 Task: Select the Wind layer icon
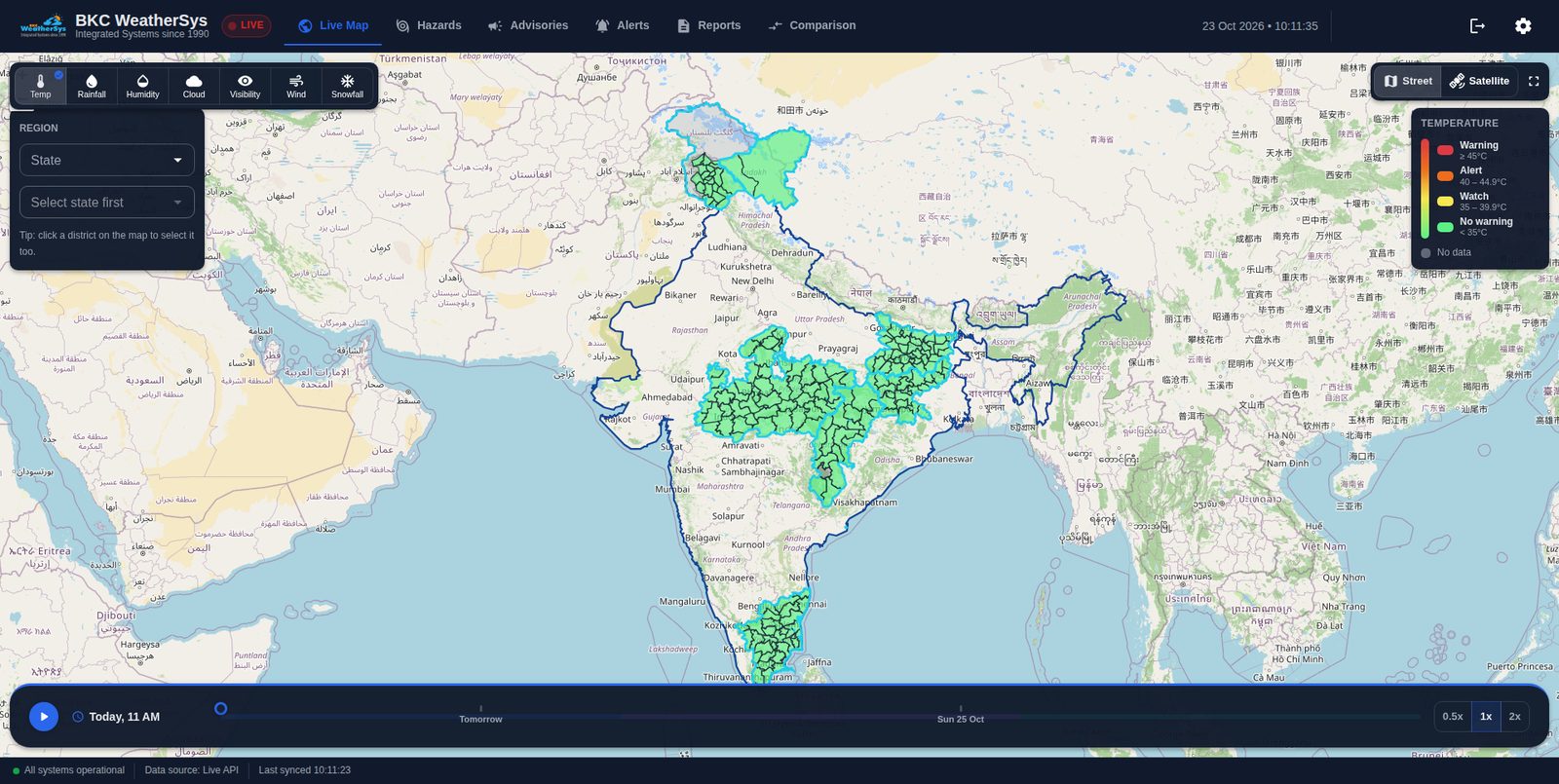[x=296, y=86]
